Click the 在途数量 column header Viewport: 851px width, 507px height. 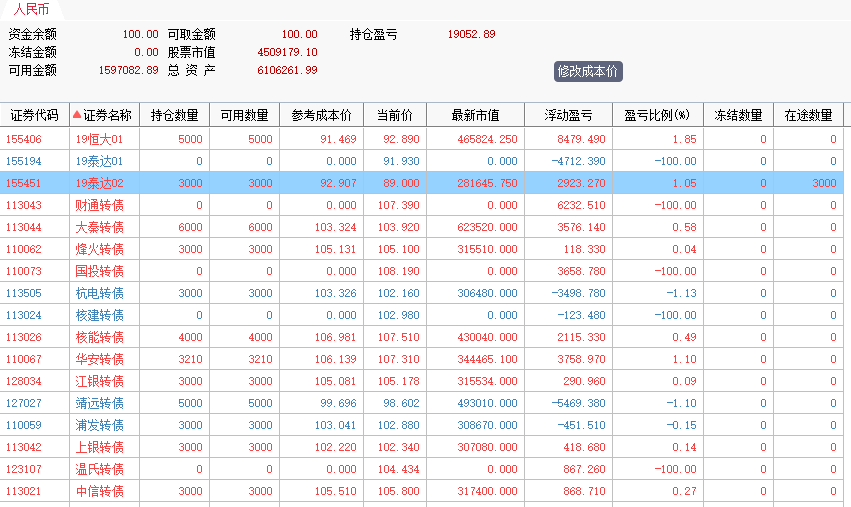pos(808,115)
